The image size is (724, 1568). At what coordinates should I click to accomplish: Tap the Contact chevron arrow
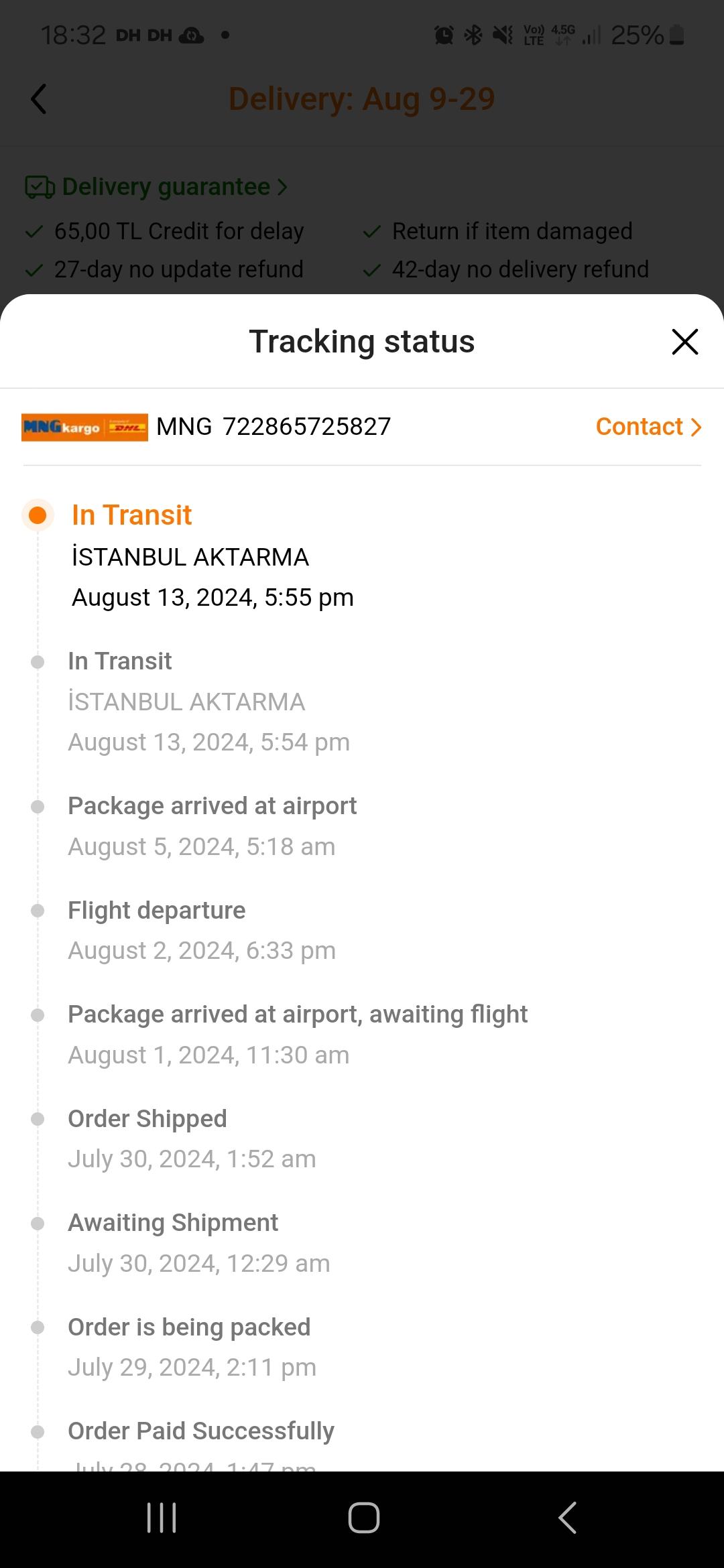(x=696, y=427)
